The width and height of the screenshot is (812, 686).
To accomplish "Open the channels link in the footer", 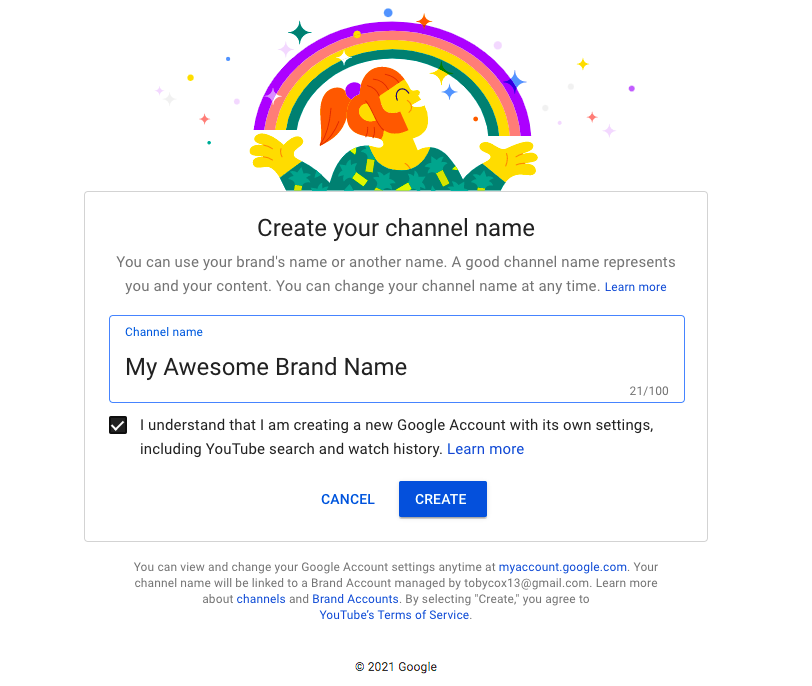I will point(261,599).
